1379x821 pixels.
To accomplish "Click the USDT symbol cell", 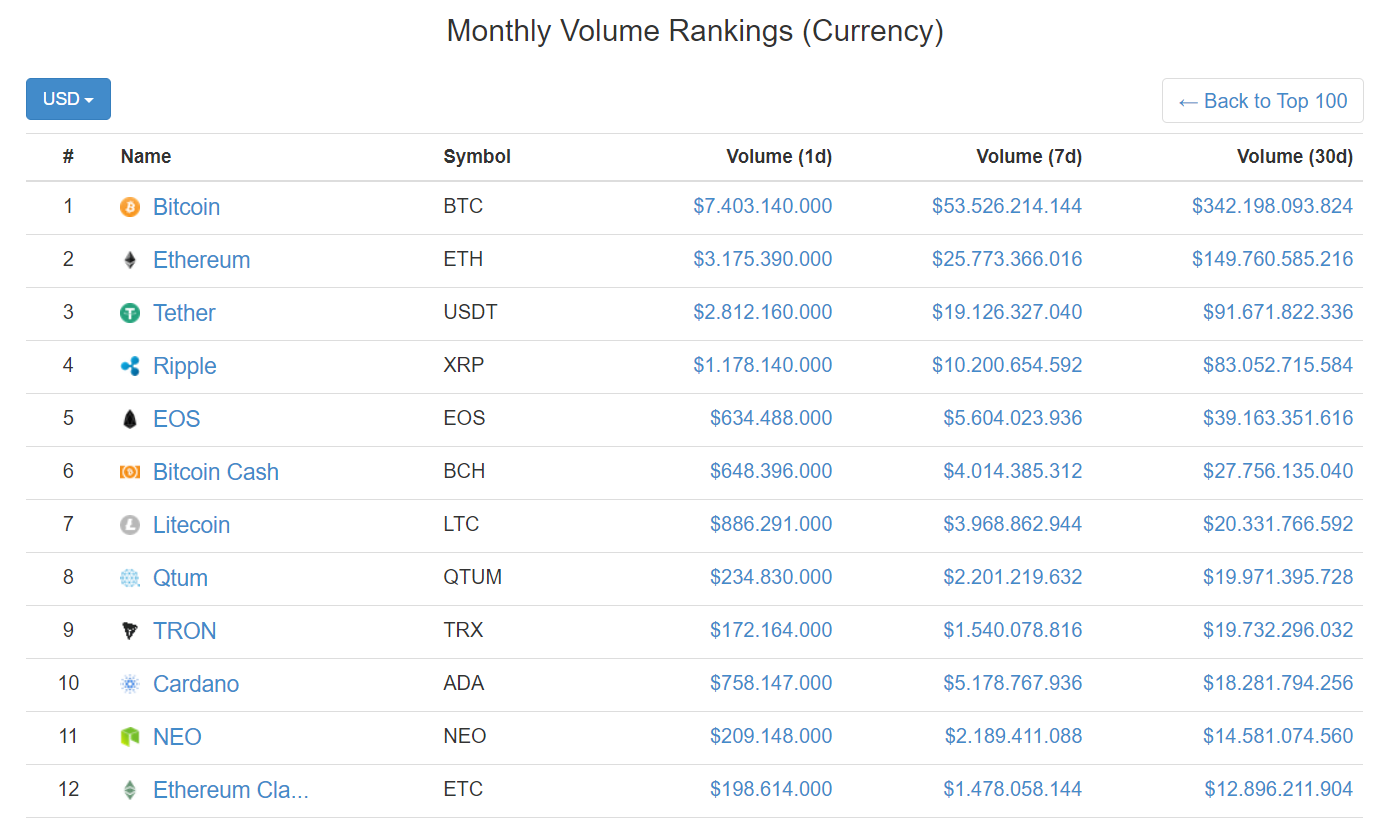I will [x=470, y=312].
